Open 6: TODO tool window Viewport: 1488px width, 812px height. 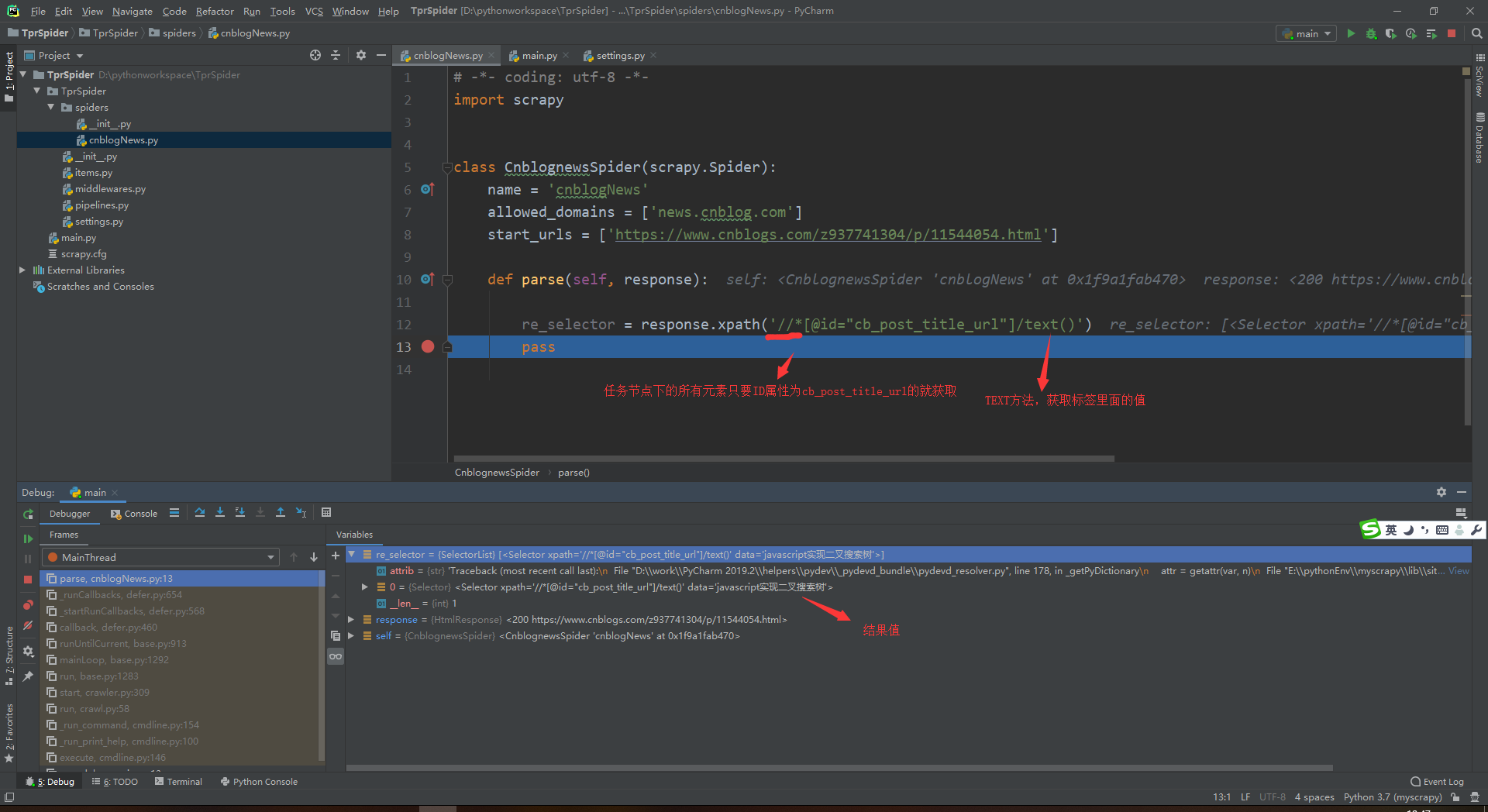click(115, 781)
